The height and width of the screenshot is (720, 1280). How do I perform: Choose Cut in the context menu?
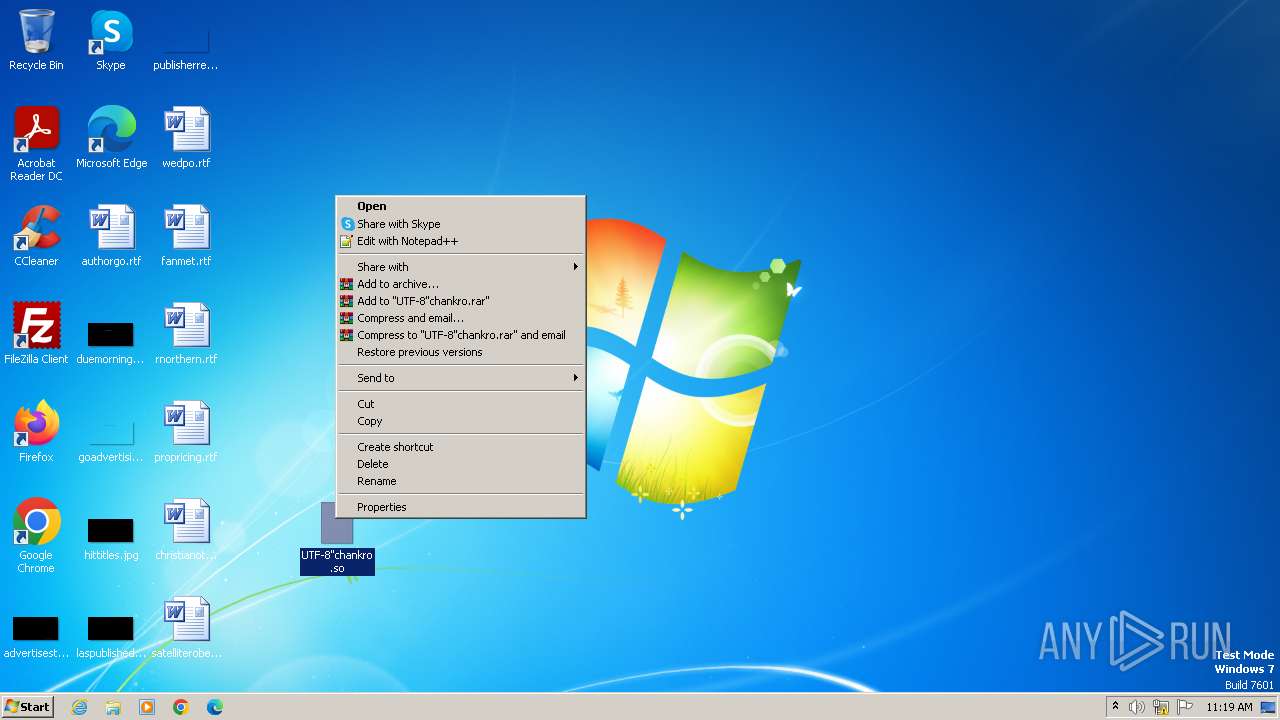[x=460, y=404]
